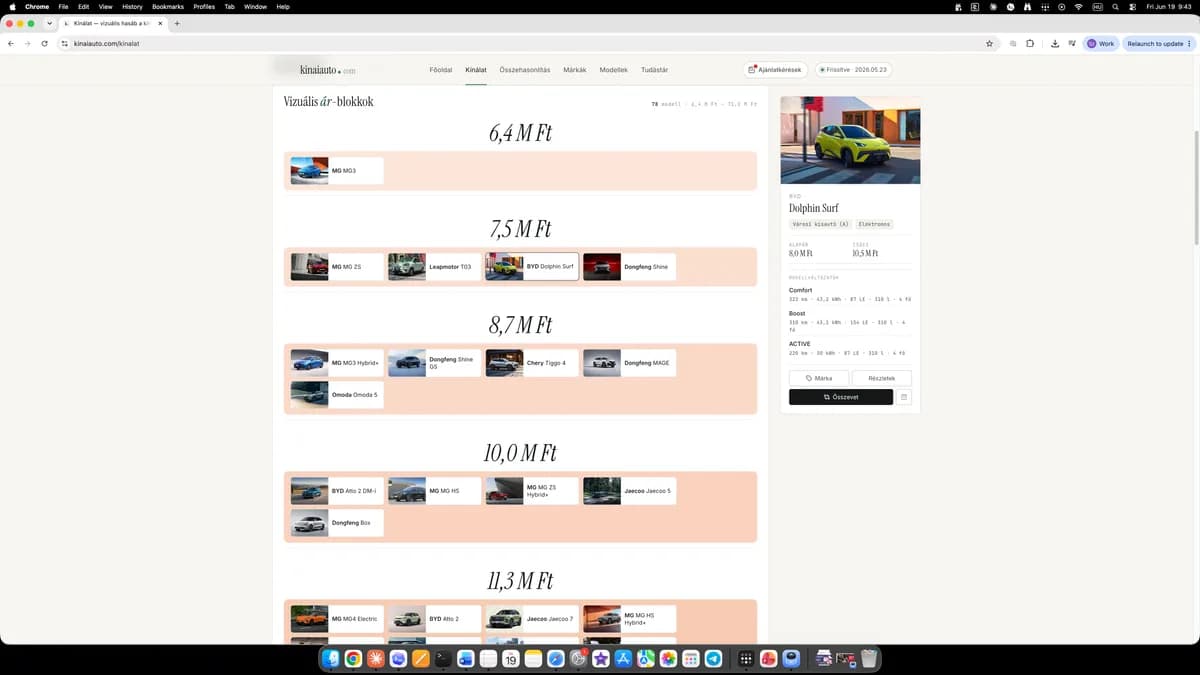Open the Márkák navigation tab

pos(575,70)
